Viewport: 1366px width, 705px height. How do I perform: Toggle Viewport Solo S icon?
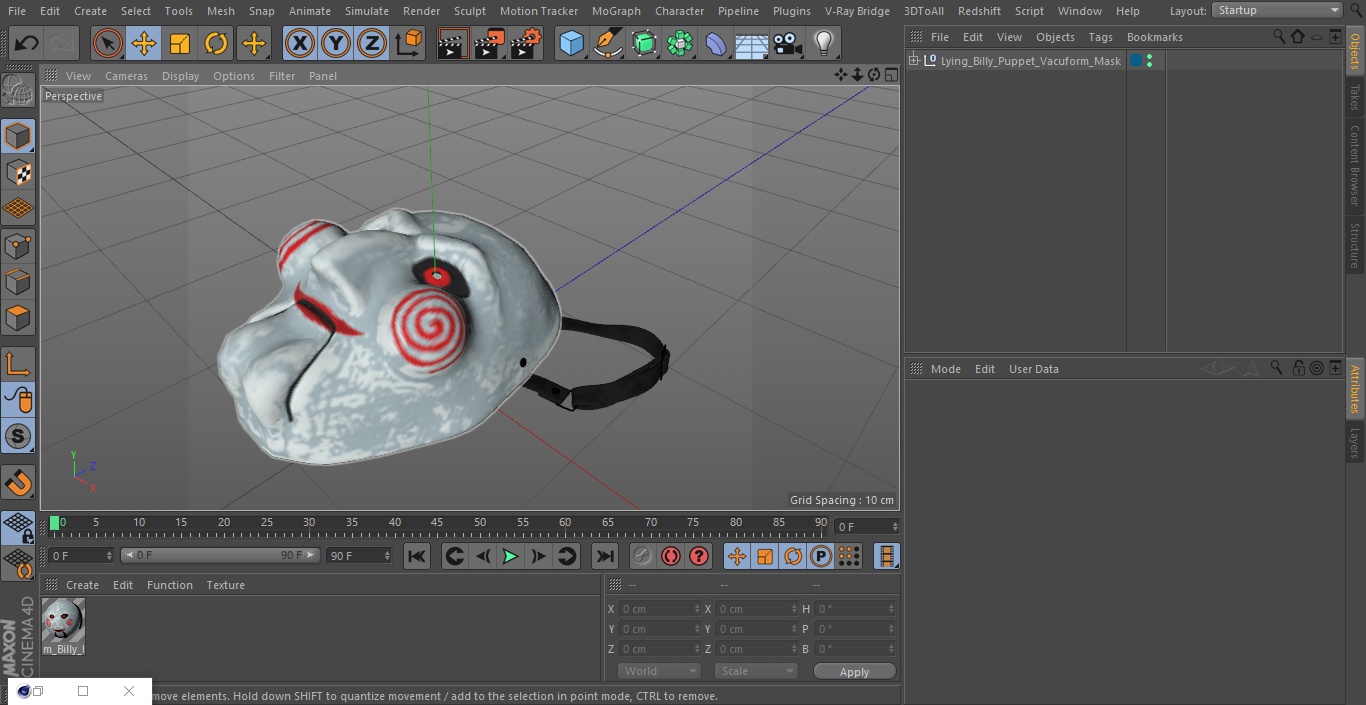pos(18,436)
